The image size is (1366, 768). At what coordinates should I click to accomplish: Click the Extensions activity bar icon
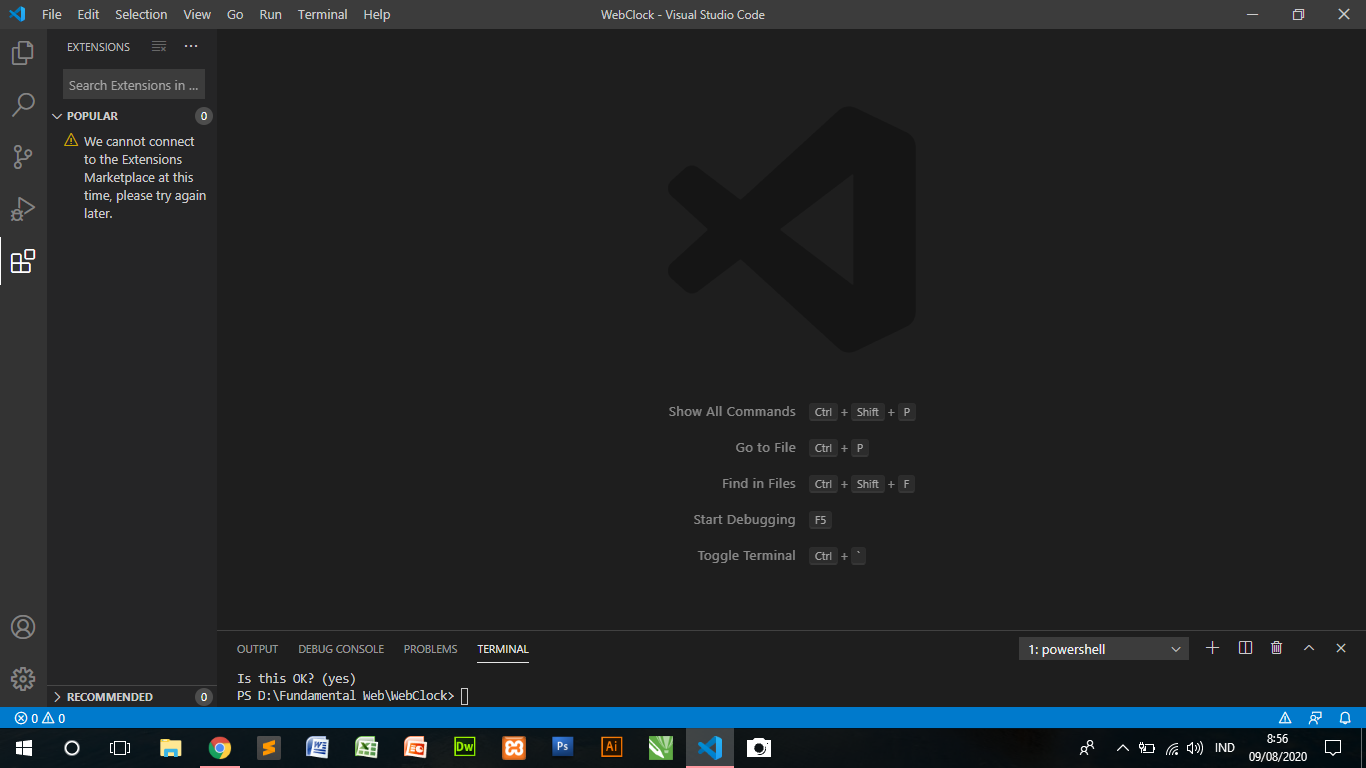(x=23, y=262)
